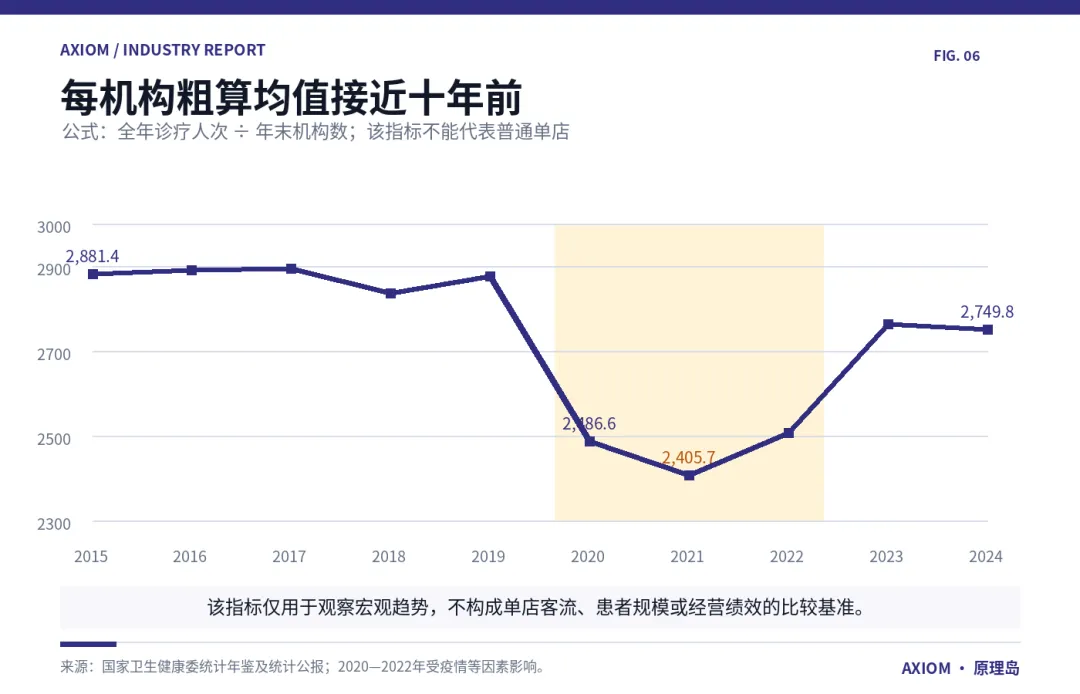Click the 2015 x-axis label
This screenshot has height=694, width=1080.
coord(91,556)
